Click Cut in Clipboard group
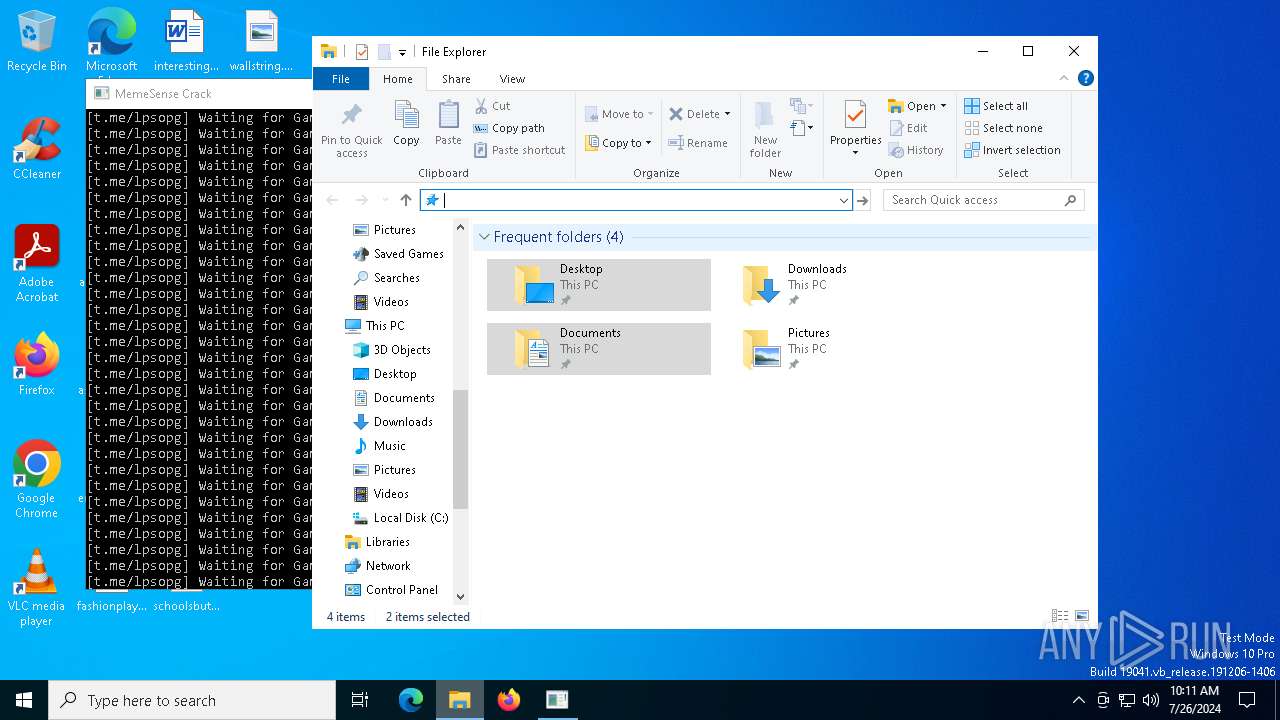The height and width of the screenshot is (720, 1280). tap(493, 106)
